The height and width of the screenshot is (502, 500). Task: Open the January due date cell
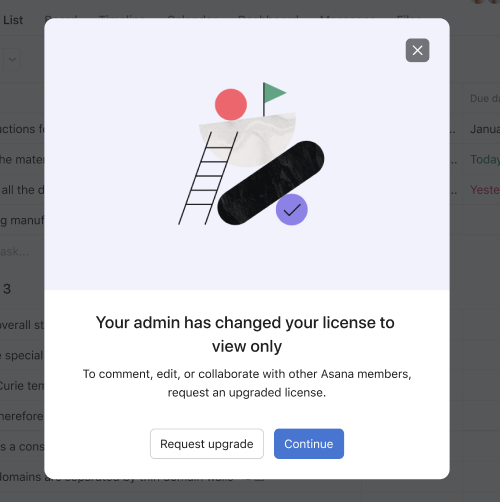485,129
